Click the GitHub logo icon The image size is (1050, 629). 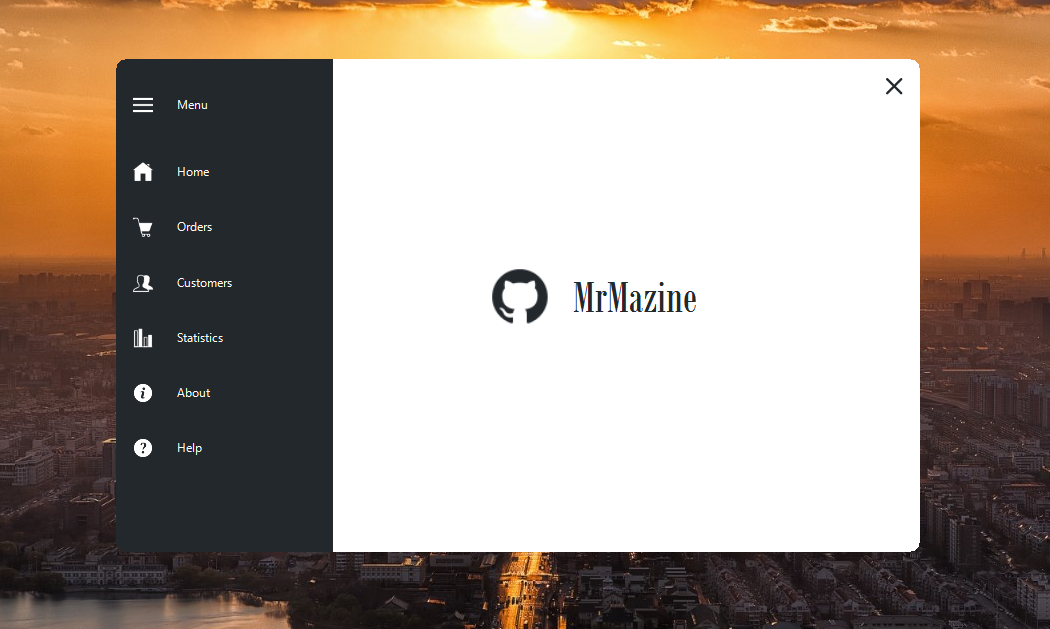pos(520,296)
